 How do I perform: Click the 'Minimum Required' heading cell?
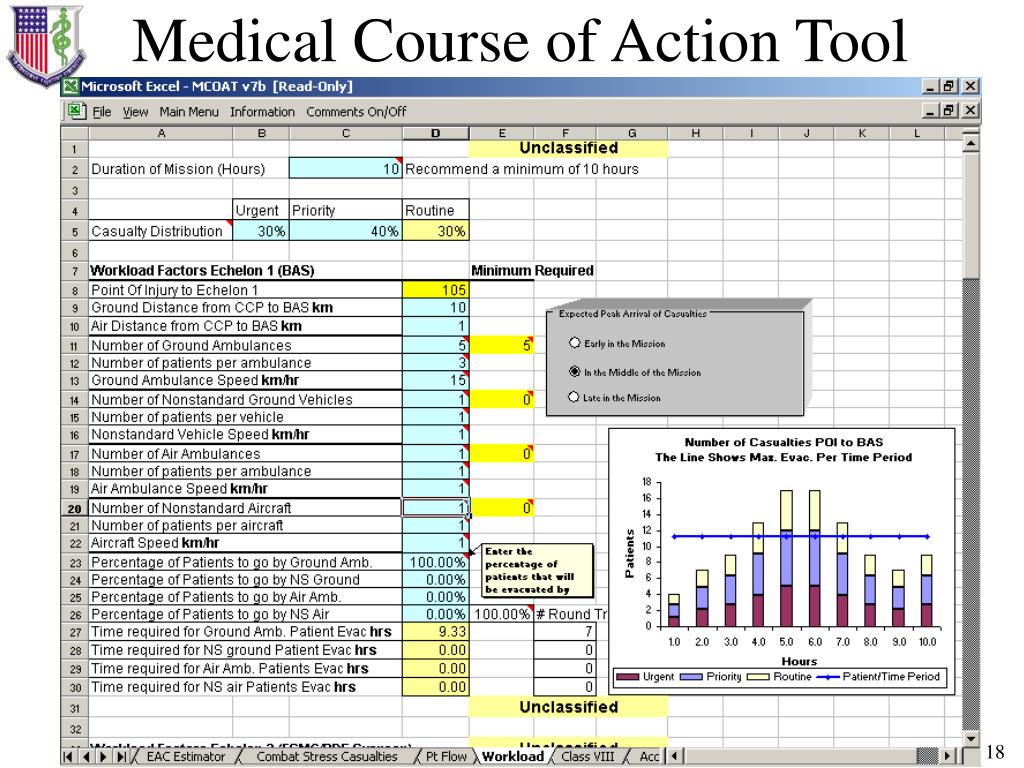(x=532, y=270)
